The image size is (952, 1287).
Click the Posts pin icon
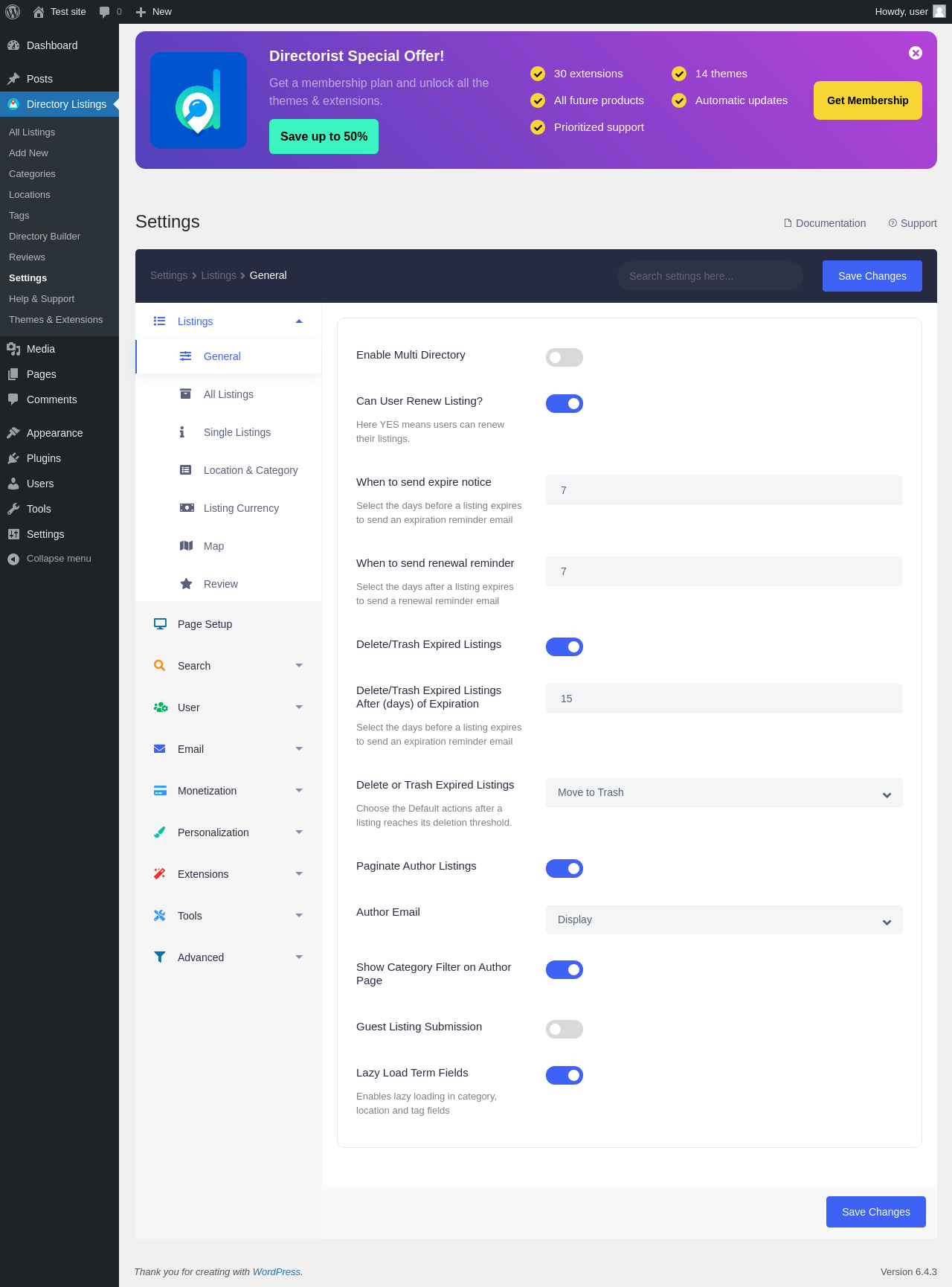coord(13,79)
